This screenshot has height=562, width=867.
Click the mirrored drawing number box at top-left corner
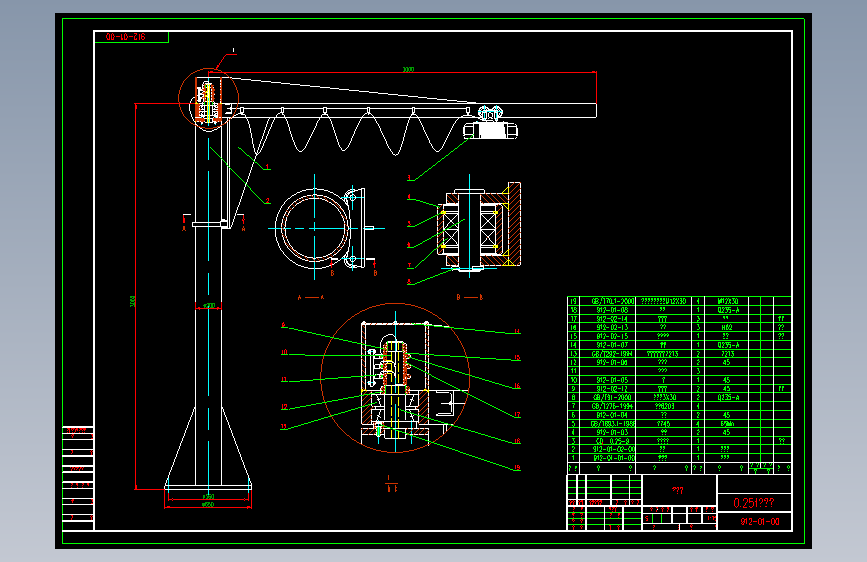point(131,37)
